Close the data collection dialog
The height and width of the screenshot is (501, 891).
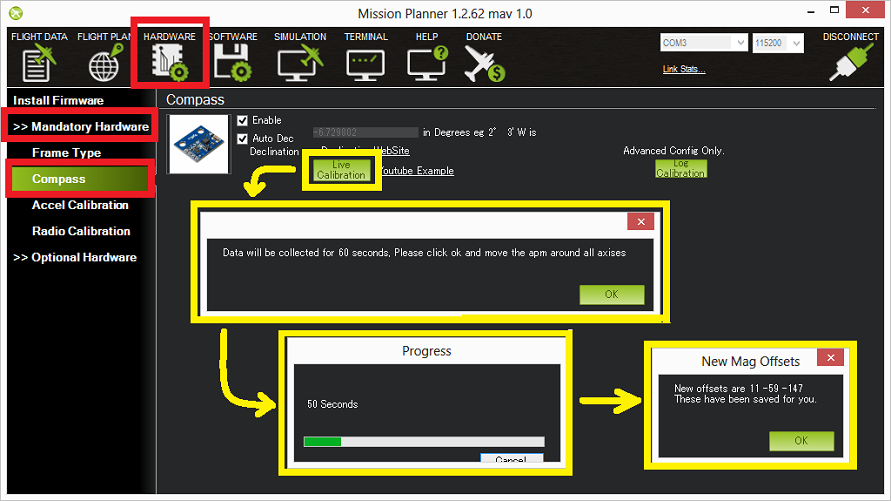[640, 222]
